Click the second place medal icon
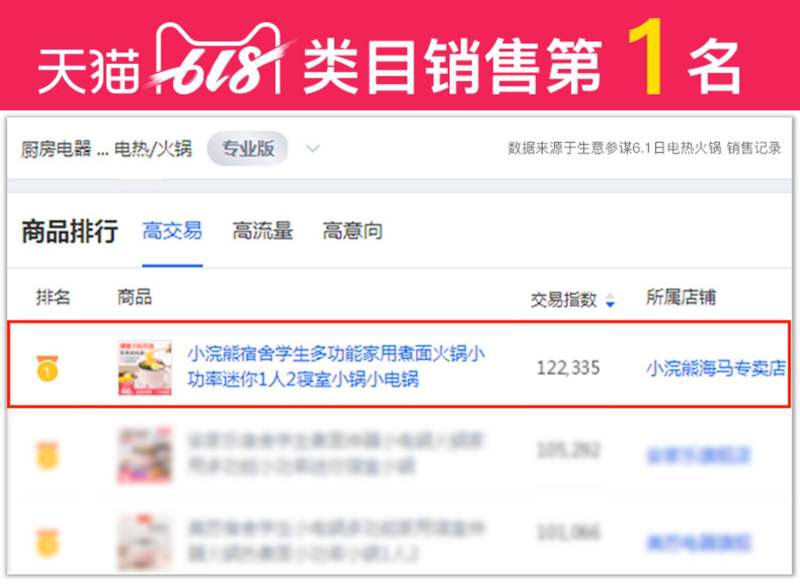This screenshot has height=587, width=800. pyautogui.click(x=47, y=455)
